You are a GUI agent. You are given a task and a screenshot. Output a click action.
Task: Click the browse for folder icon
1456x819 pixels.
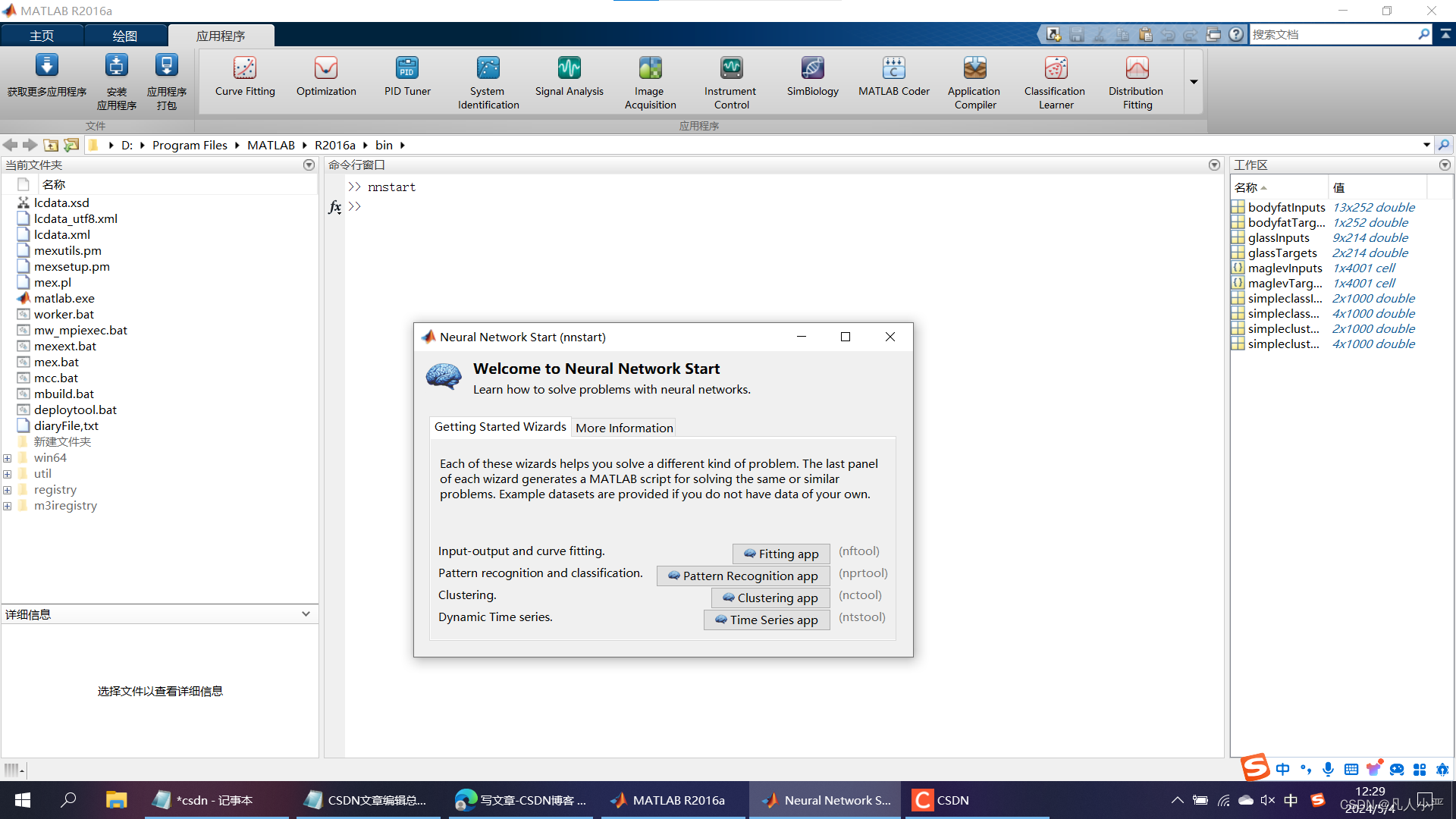tap(71, 145)
